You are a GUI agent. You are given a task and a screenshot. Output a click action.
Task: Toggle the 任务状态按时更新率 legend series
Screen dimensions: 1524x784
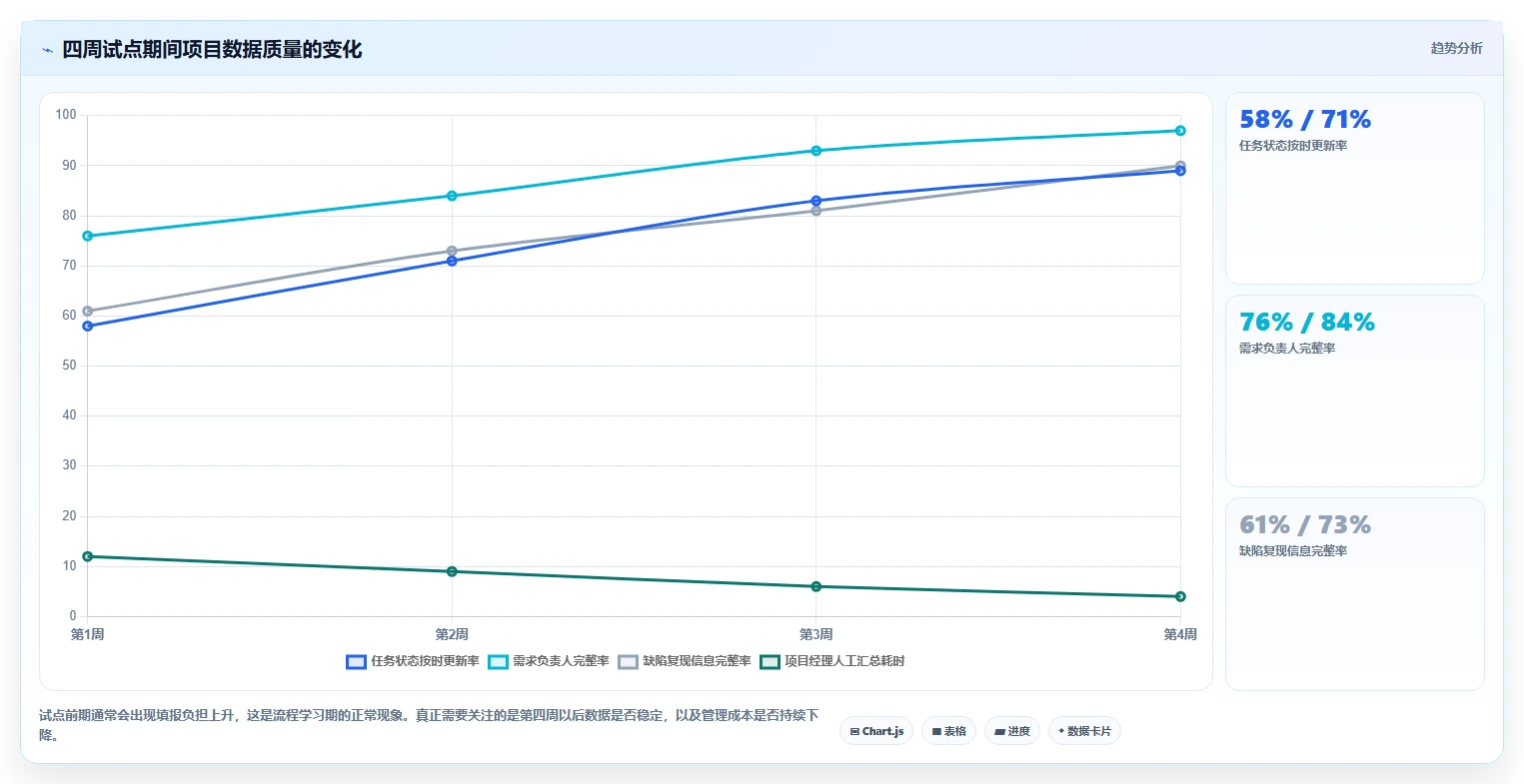click(x=413, y=661)
